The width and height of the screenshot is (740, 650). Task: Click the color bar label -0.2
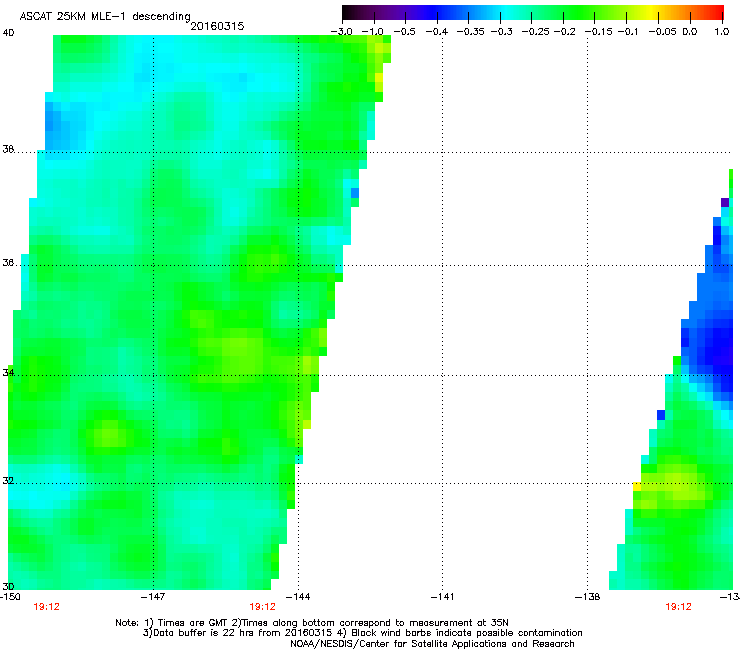point(564,32)
